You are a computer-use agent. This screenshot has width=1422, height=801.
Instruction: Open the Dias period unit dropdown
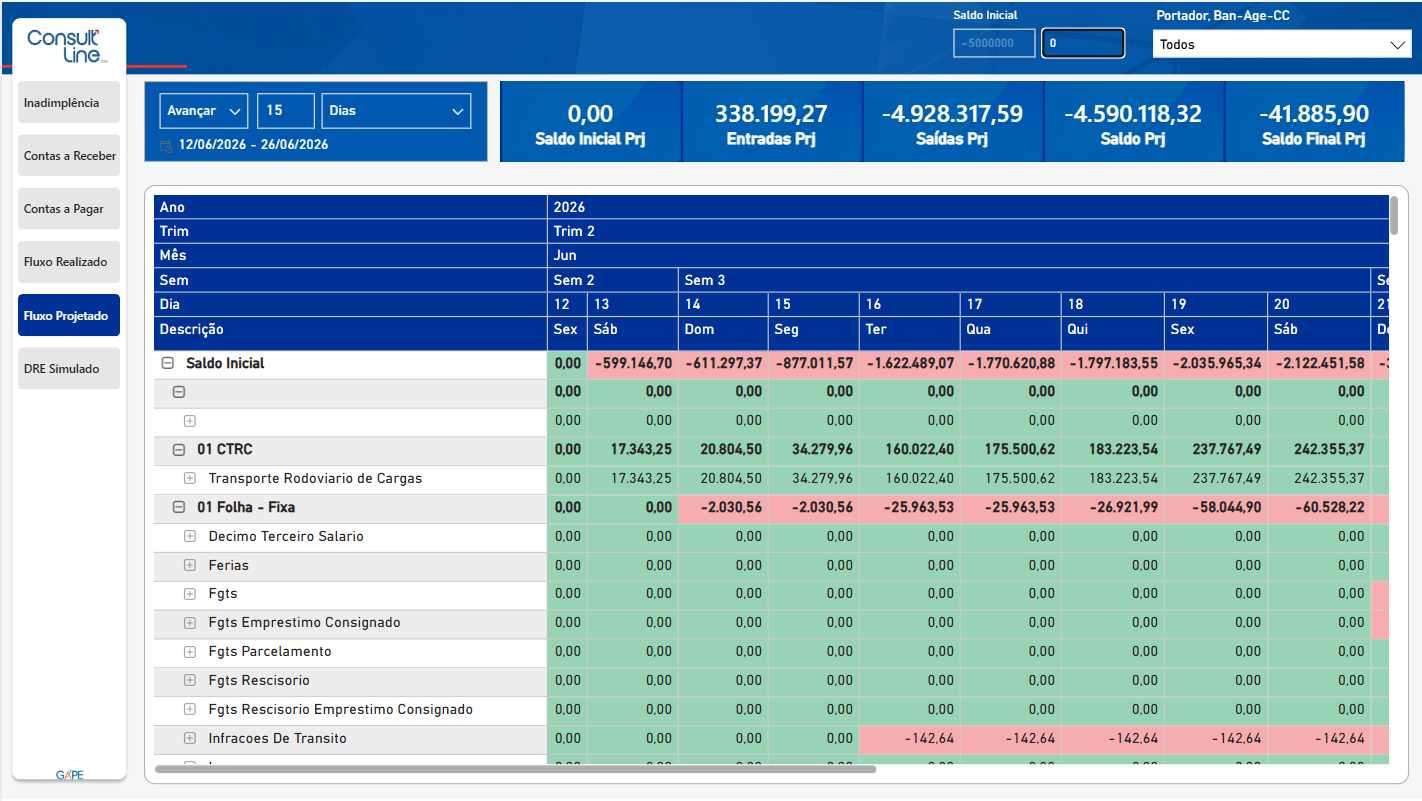tap(396, 111)
